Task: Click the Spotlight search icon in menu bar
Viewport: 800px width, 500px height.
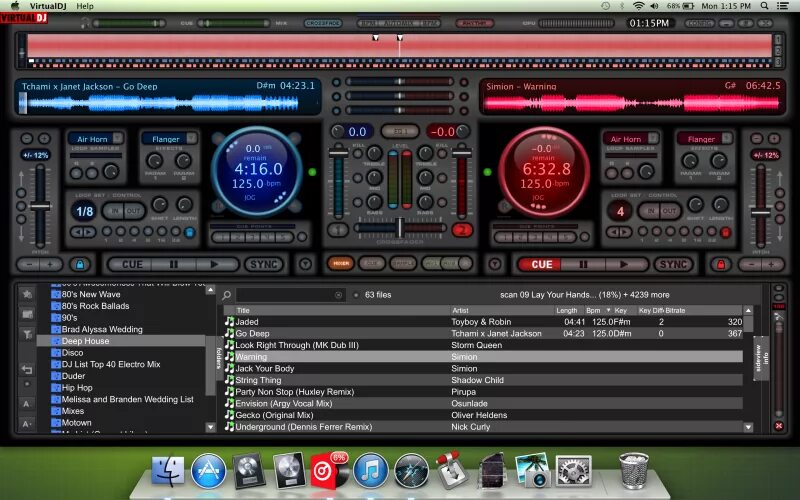Action: coord(764,6)
